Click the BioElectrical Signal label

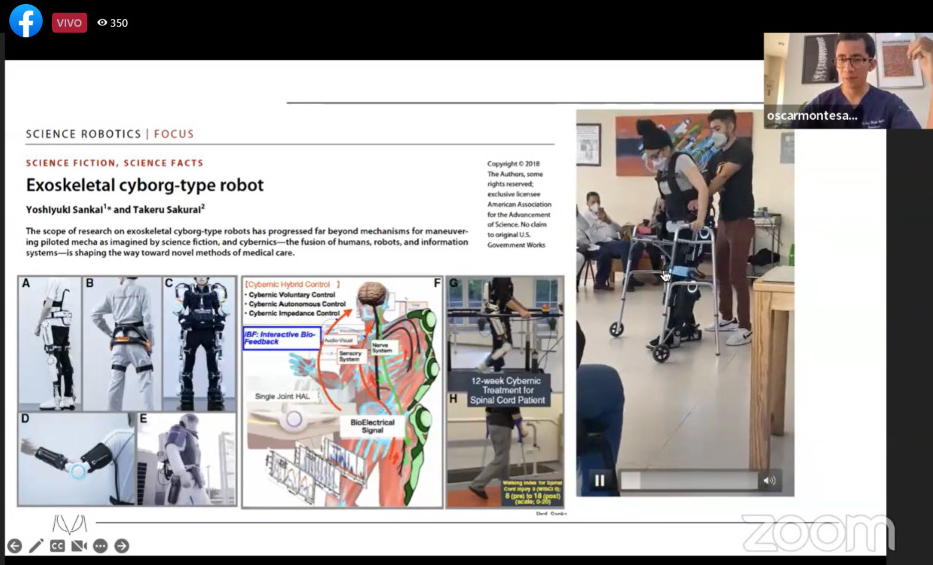[x=372, y=426]
